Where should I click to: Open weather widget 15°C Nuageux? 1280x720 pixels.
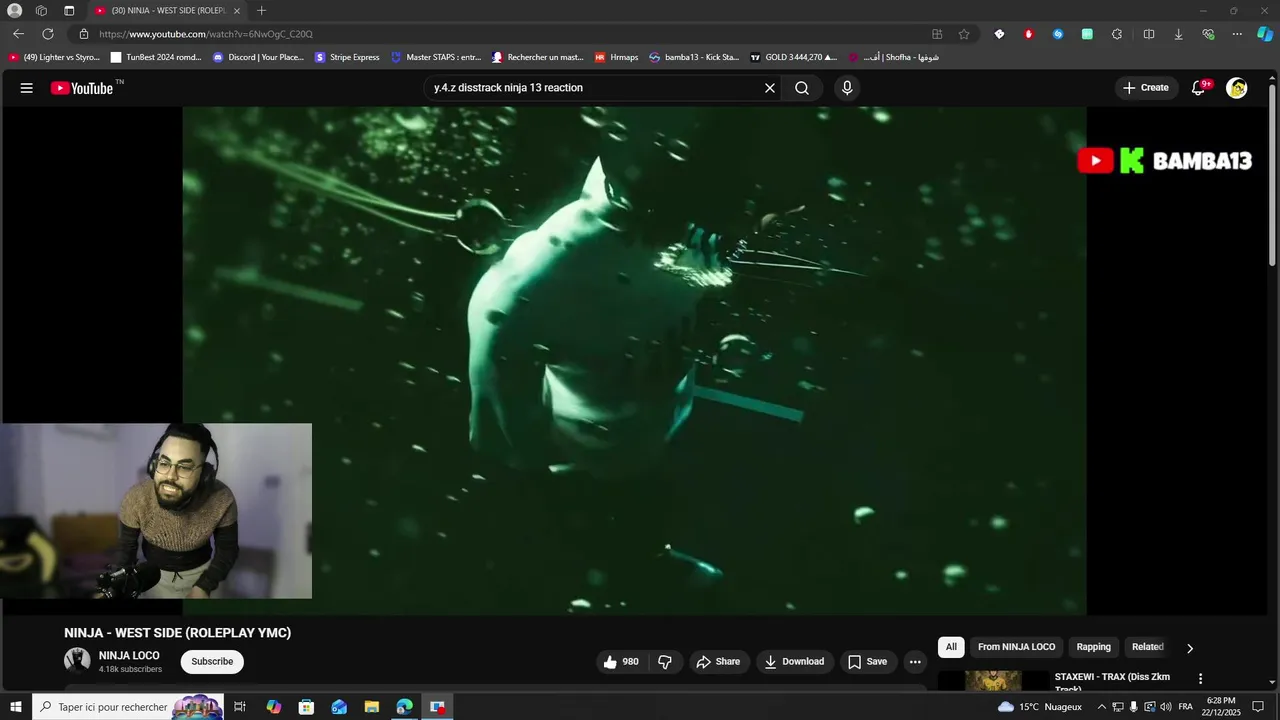pyautogui.click(x=1040, y=707)
